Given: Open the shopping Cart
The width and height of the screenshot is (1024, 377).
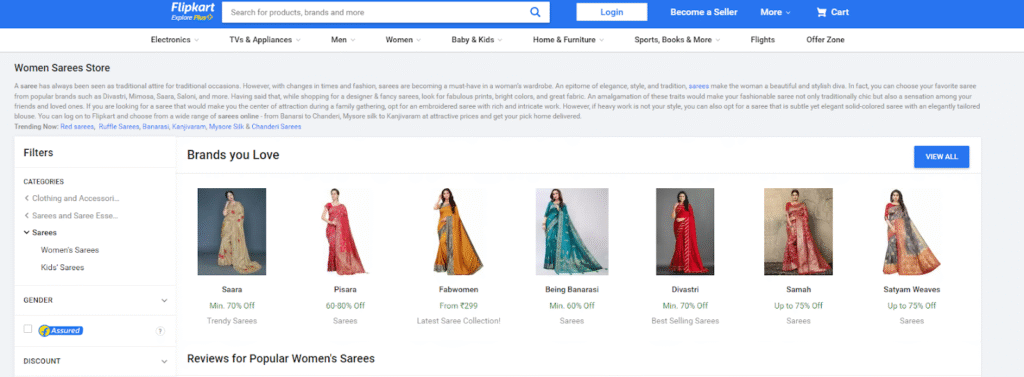Looking at the screenshot, I should 833,12.
